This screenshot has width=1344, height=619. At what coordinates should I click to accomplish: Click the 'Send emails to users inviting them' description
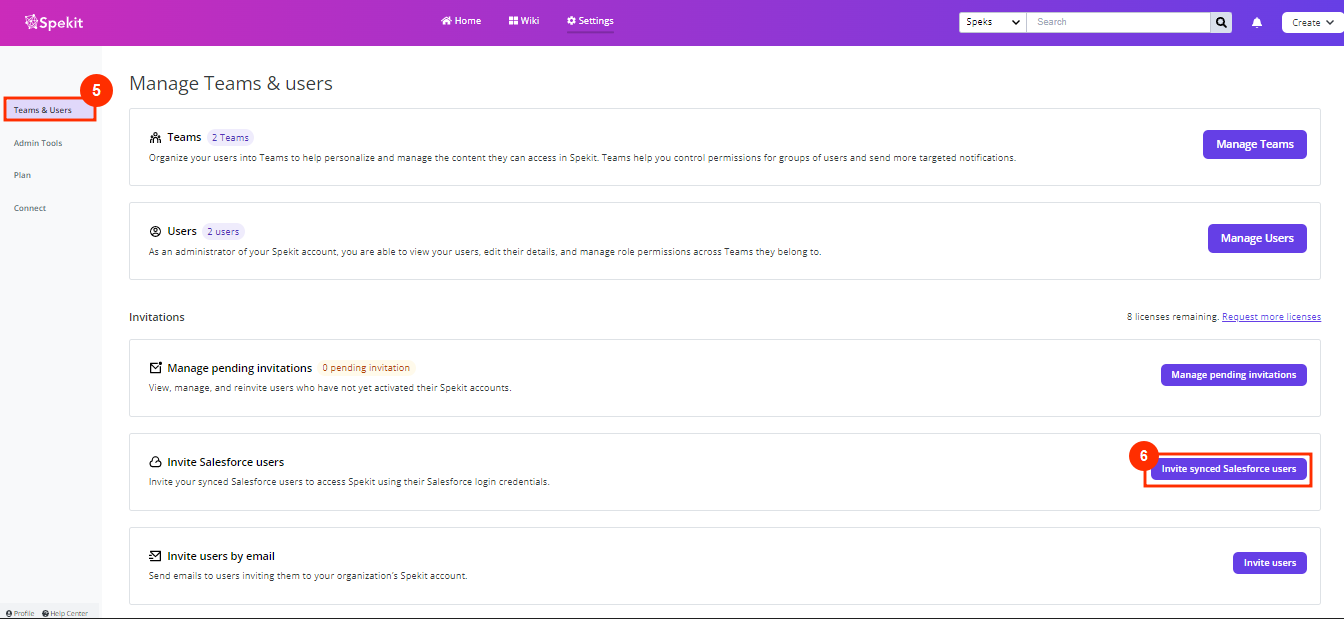click(308, 576)
